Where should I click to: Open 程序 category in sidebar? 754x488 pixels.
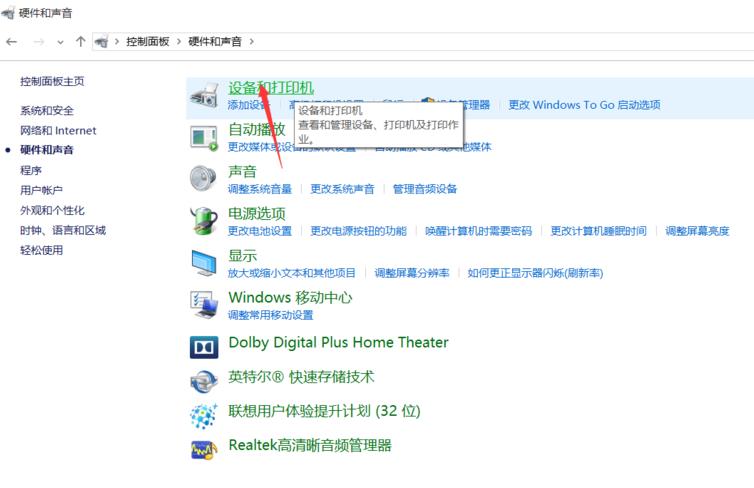click(x=31, y=170)
